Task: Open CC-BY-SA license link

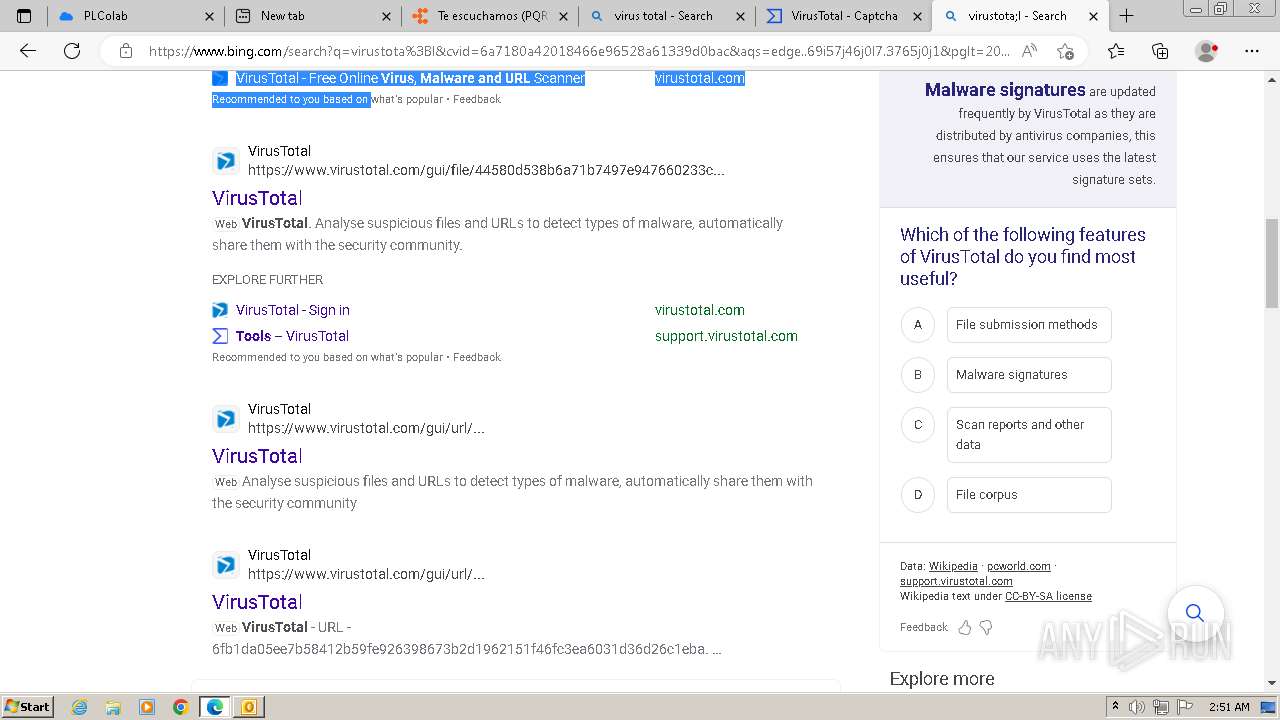Action: [x=1048, y=596]
